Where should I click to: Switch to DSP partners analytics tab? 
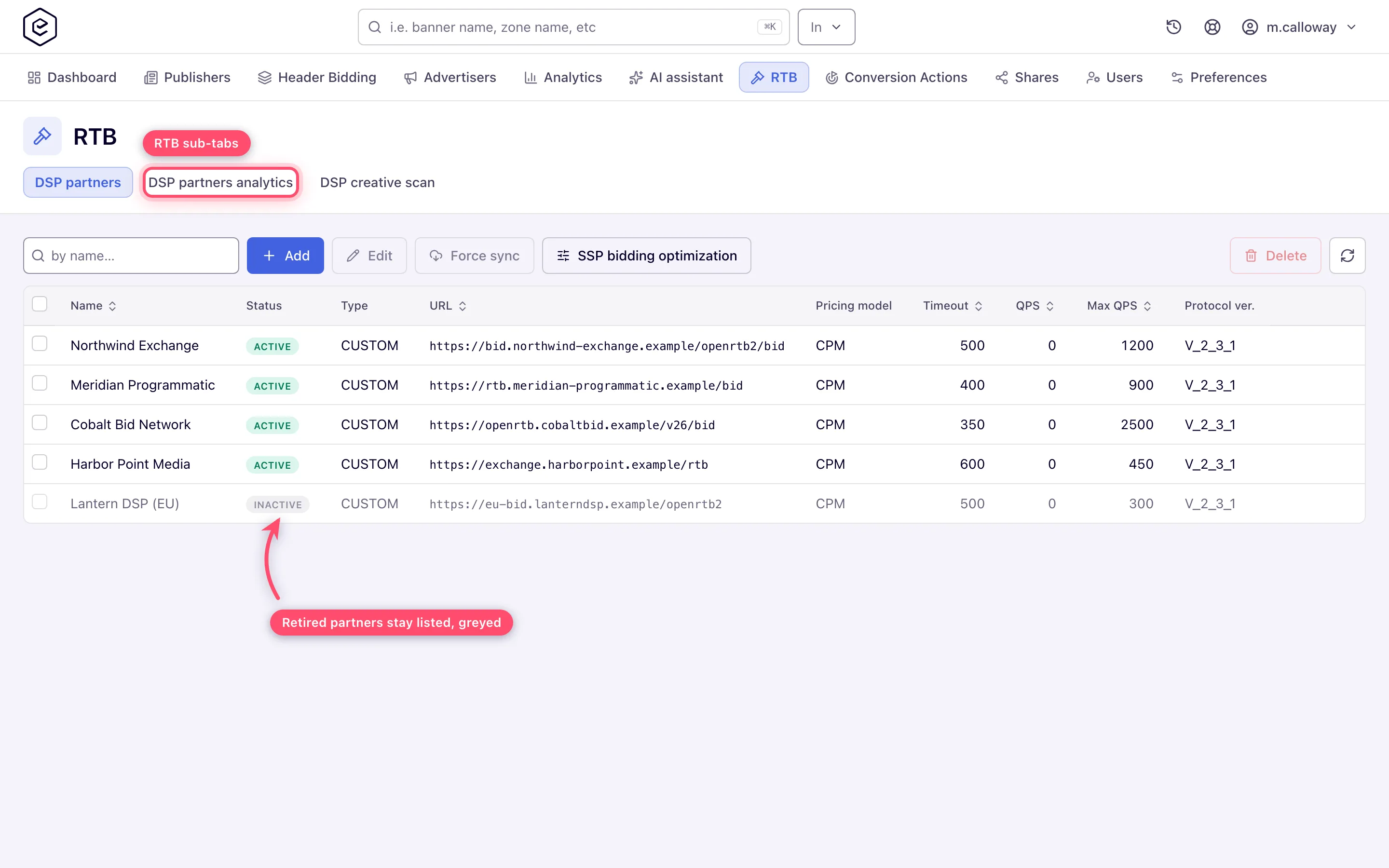point(220,183)
